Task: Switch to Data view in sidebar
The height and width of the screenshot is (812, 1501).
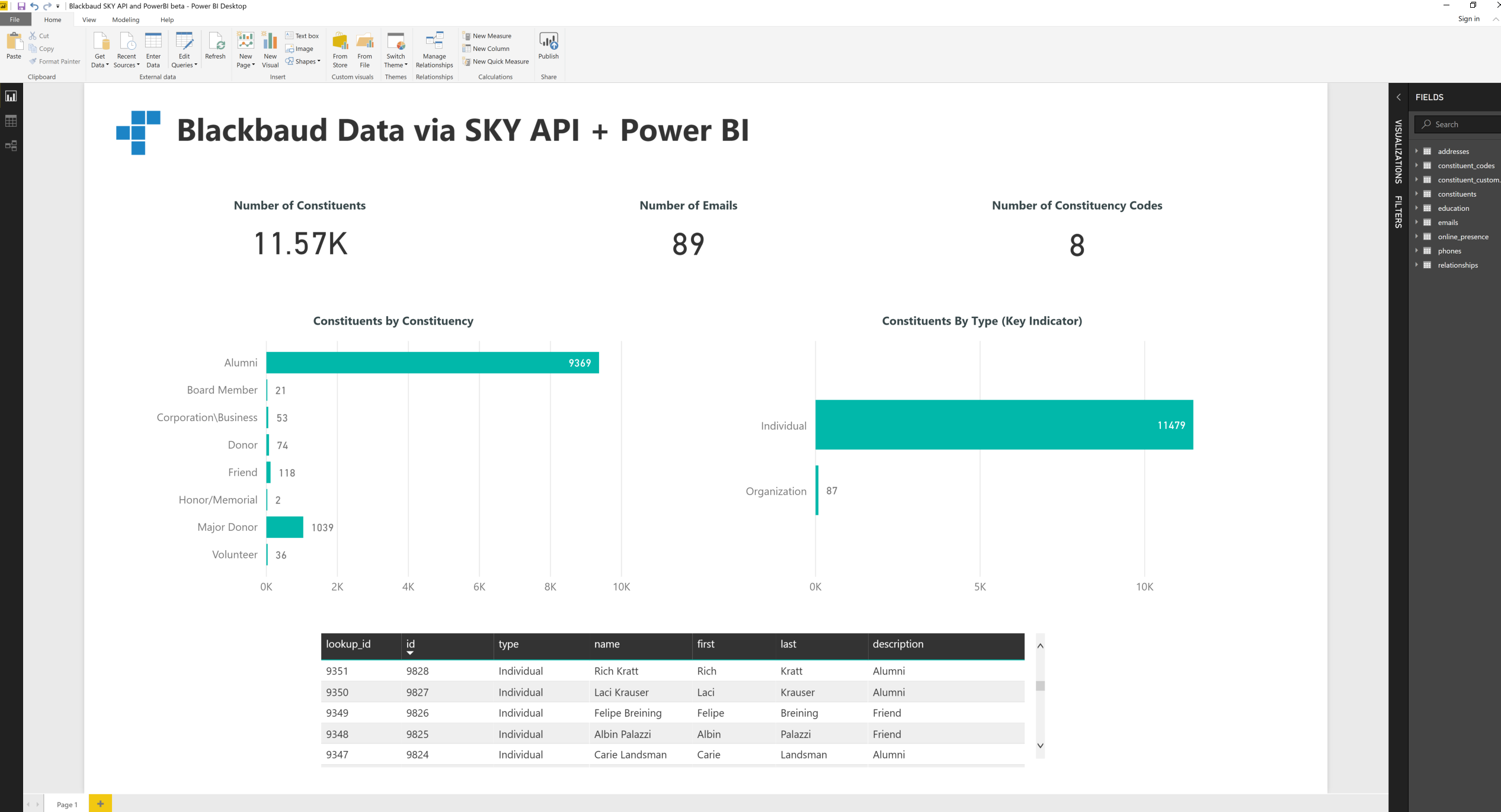Action: click(x=11, y=121)
